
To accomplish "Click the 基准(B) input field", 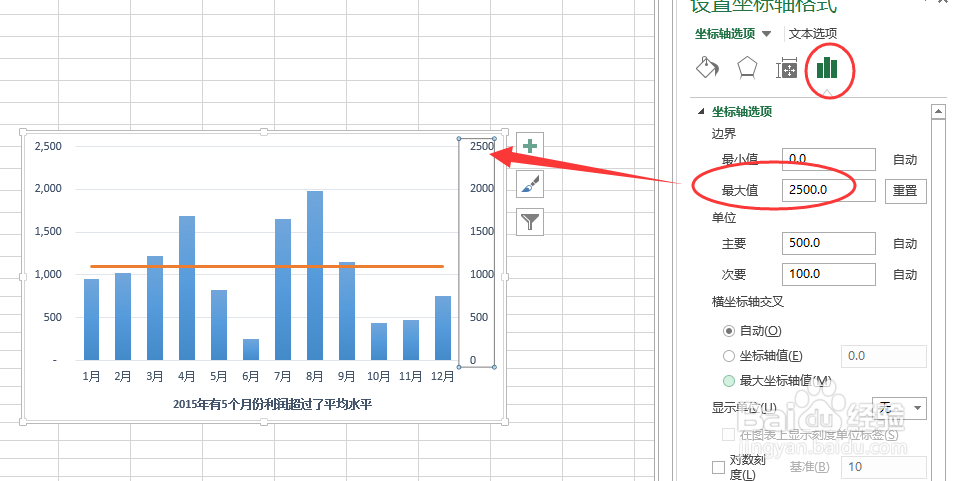I will click(883, 467).
